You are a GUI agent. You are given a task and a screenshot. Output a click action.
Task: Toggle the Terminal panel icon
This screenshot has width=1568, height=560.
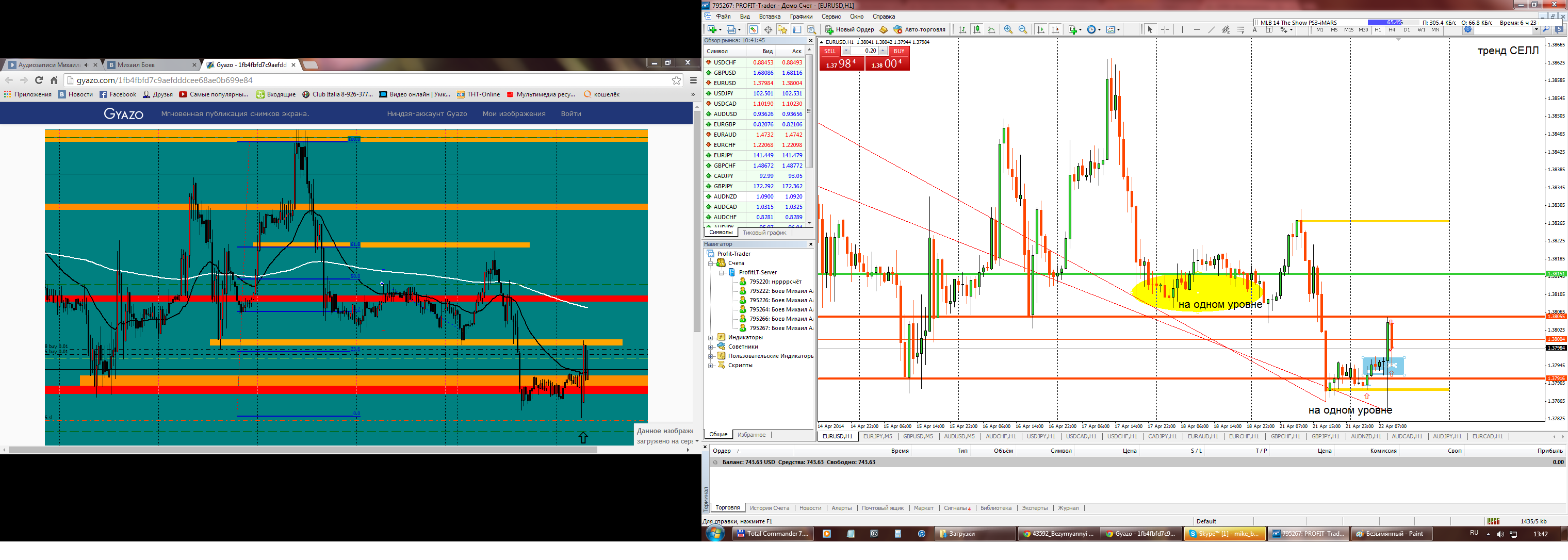(797, 29)
